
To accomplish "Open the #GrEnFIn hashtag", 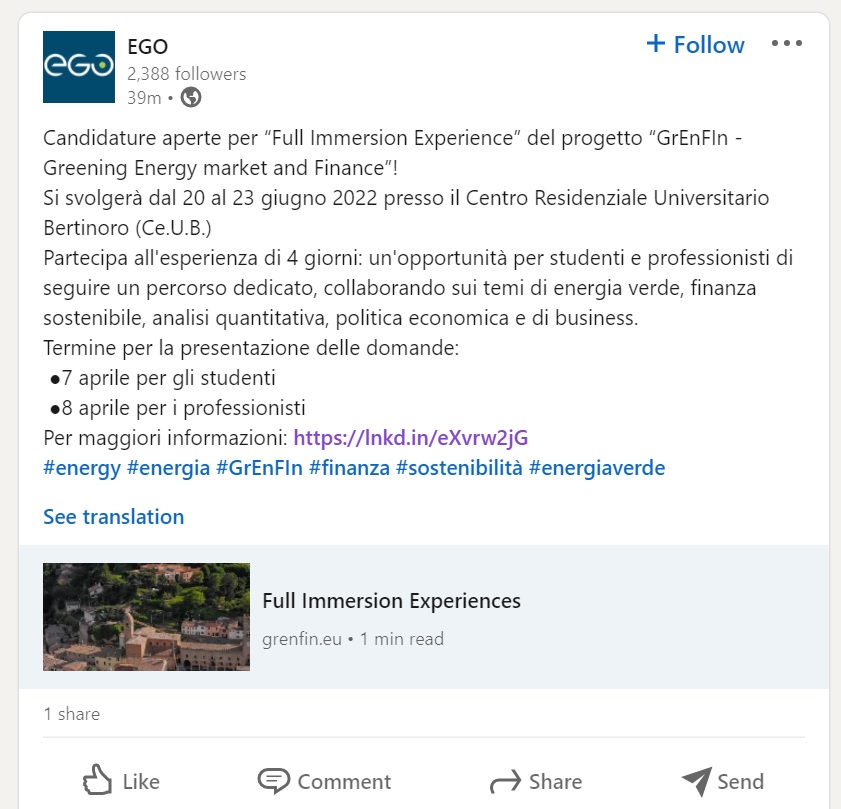I will [x=260, y=468].
